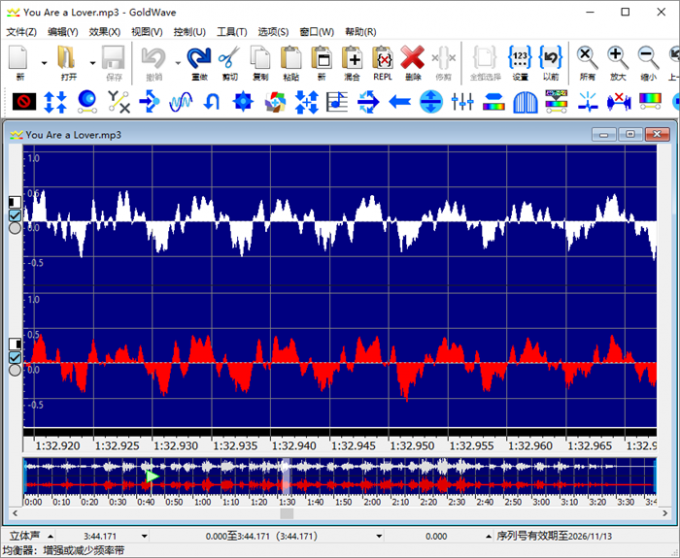Expand the New file dropdown arrow
Screen dimensions: 680x558
[x=44, y=63]
